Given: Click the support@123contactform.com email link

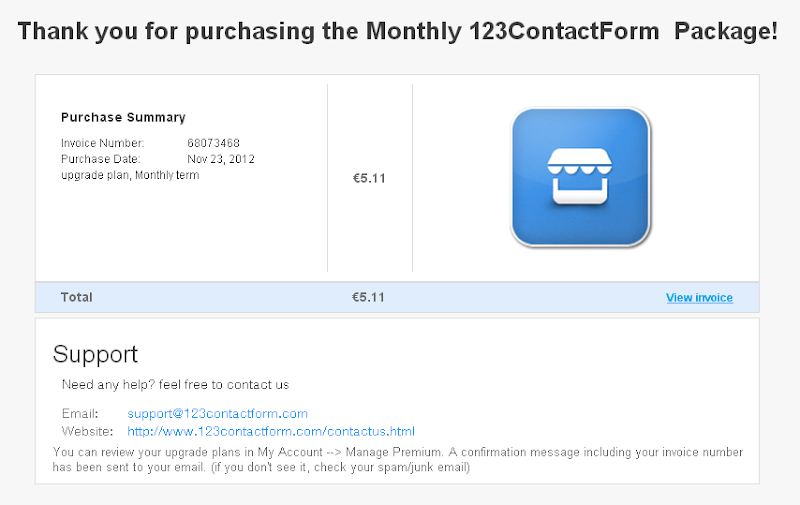Looking at the screenshot, I should click(217, 413).
